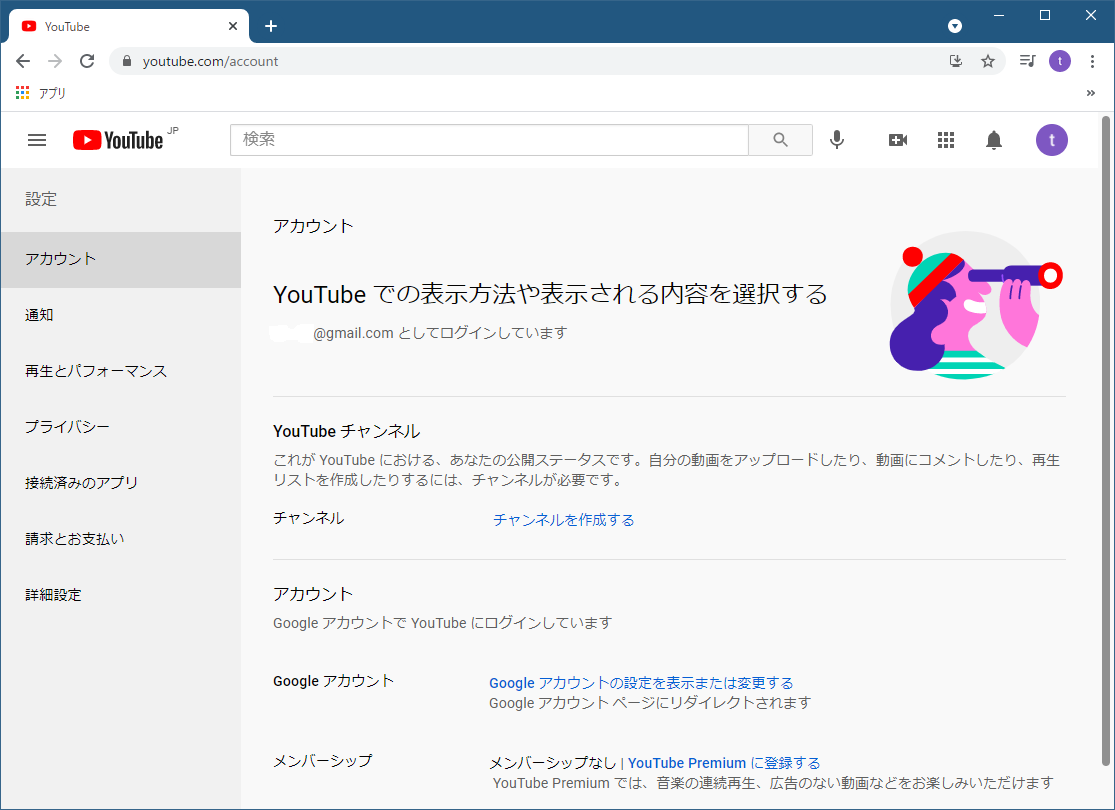This screenshot has width=1115, height=810.
Task: Expand the bookmarks overflow chevron
Action: [x=1091, y=93]
